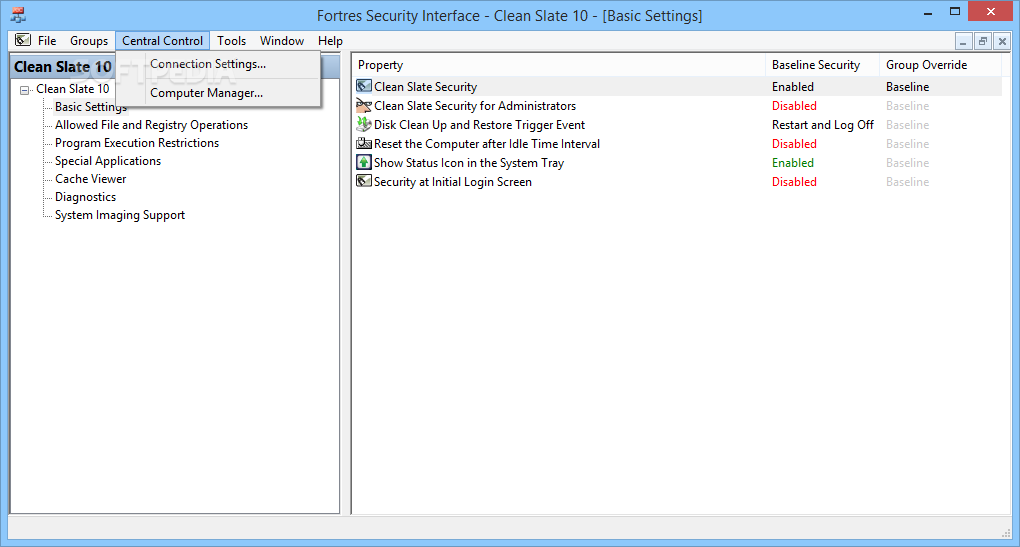Screen dimensions: 1020x547
Task: Select the Clean Slate Security property text
Action: (x=425, y=87)
